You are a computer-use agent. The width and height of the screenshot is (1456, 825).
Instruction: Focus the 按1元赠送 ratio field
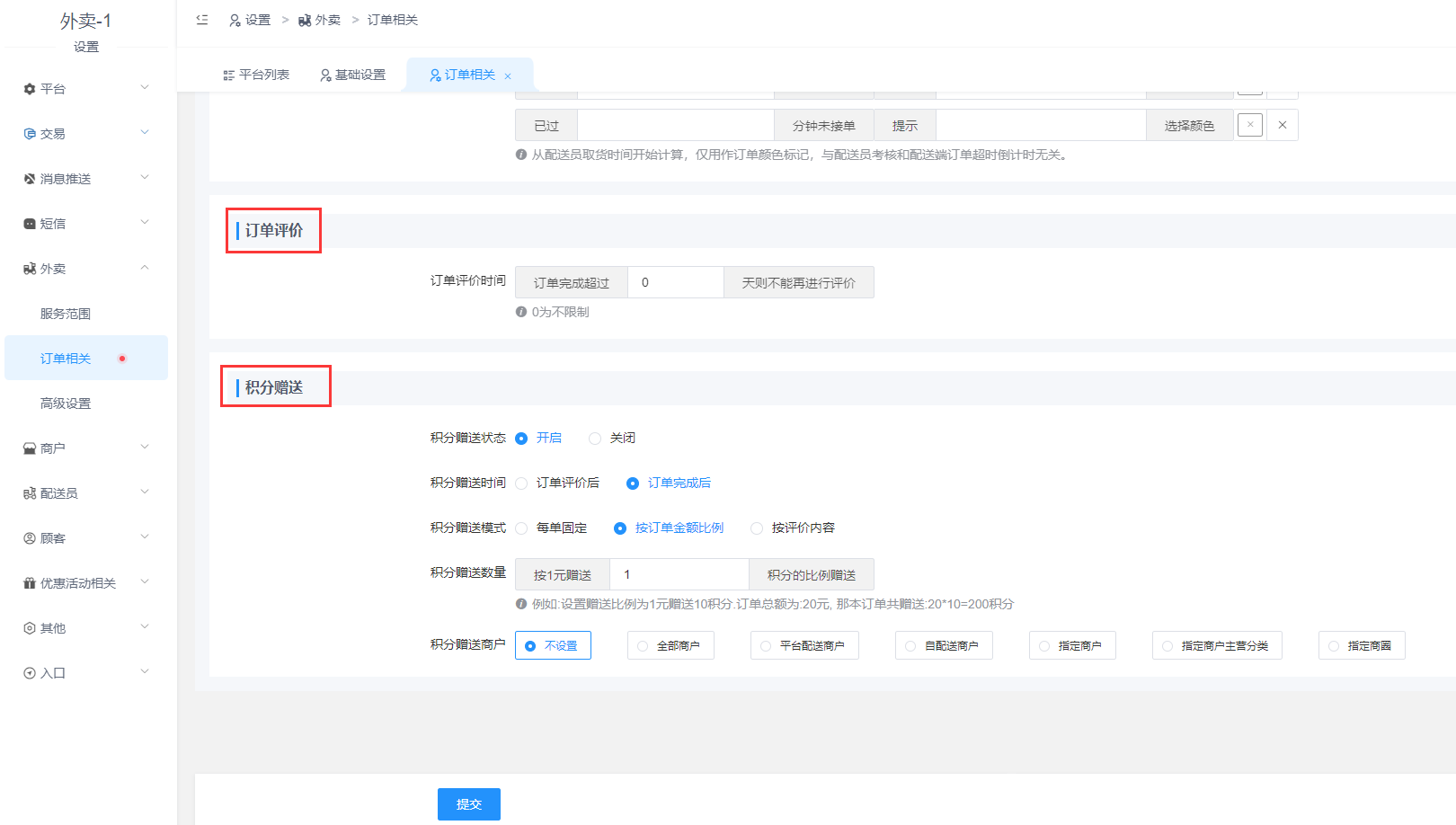(x=679, y=574)
